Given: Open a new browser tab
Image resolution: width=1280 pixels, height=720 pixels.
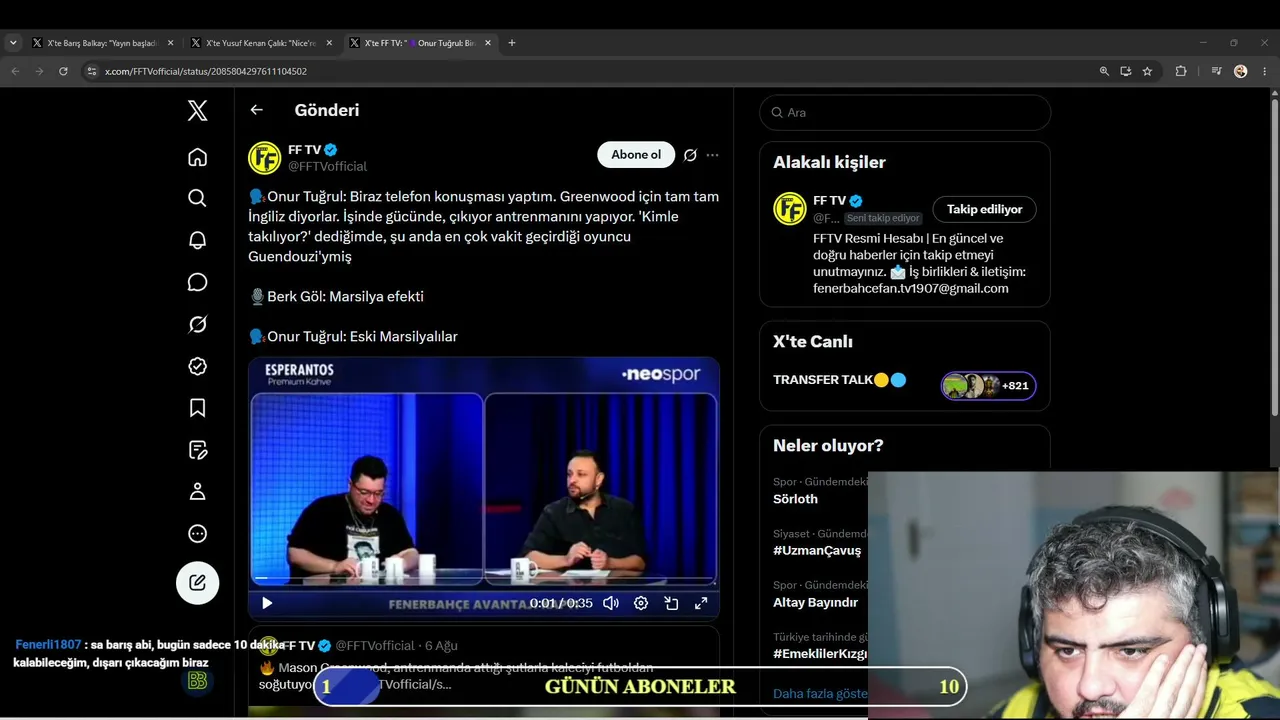Looking at the screenshot, I should point(512,43).
